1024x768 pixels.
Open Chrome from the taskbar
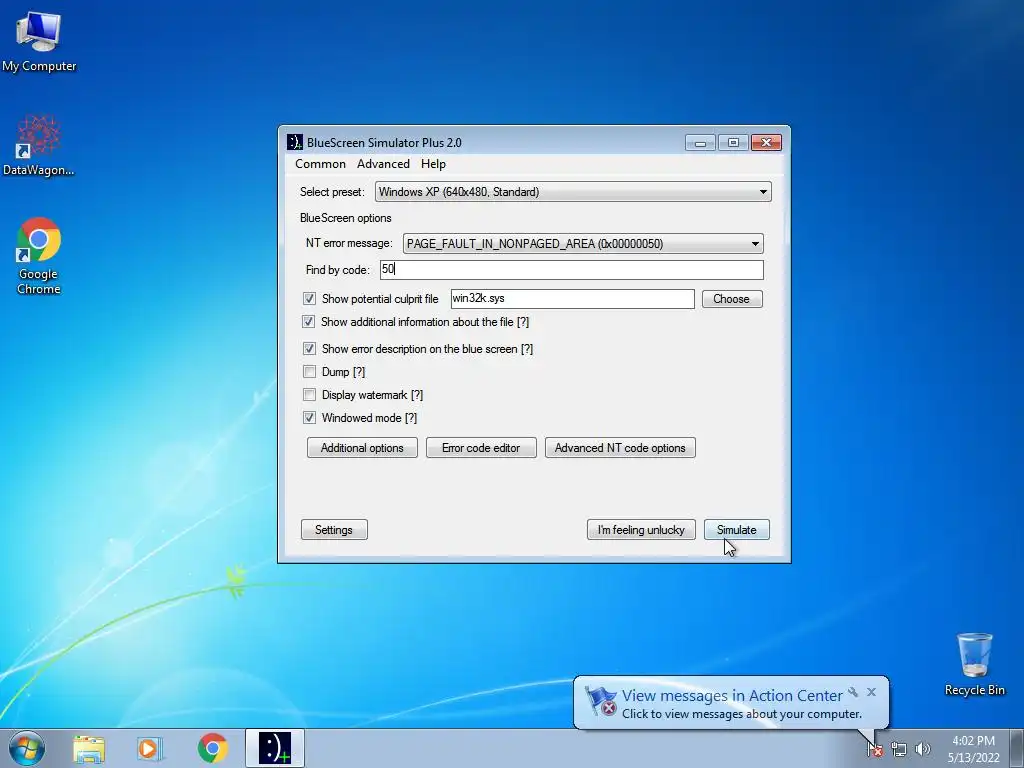click(x=212, y=748)
